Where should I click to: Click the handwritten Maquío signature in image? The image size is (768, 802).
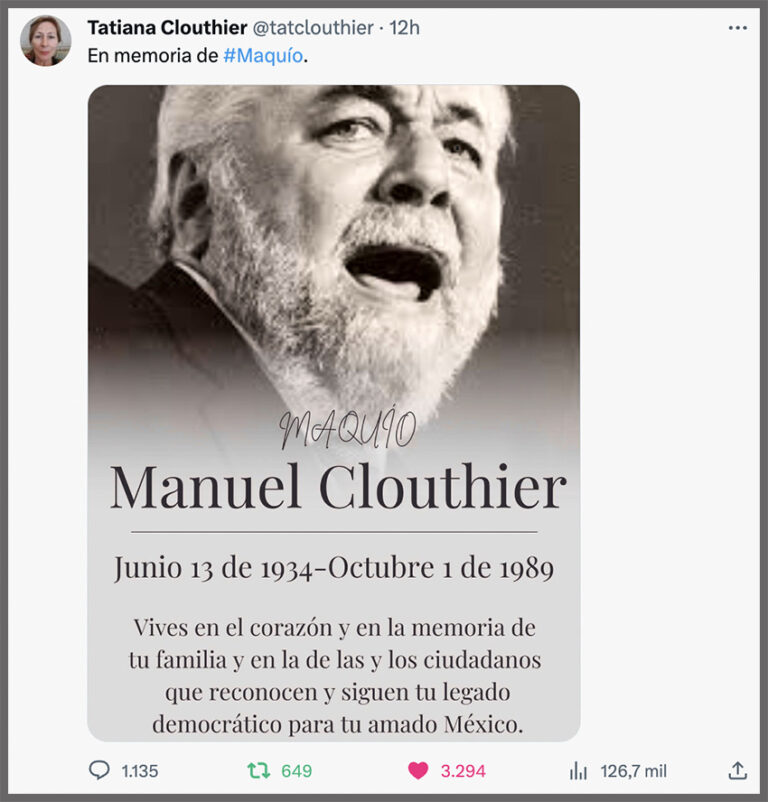click(x=348, y=427)
